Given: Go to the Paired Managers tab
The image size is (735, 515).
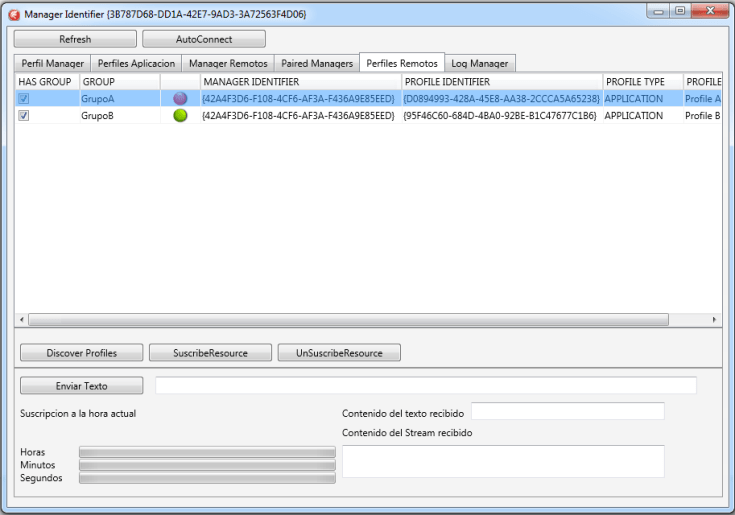Looking at the screenshot, I should (x=317, y=63).
